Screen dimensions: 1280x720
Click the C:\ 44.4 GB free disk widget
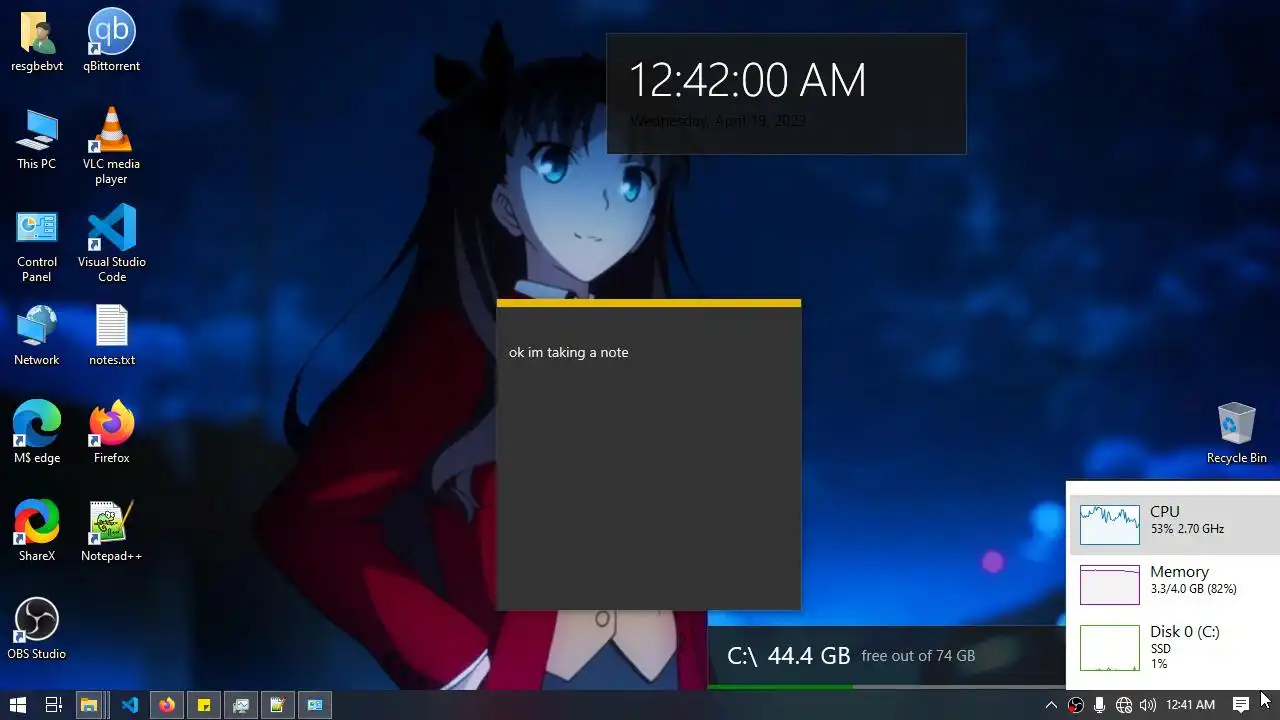[x=886, y=656]
